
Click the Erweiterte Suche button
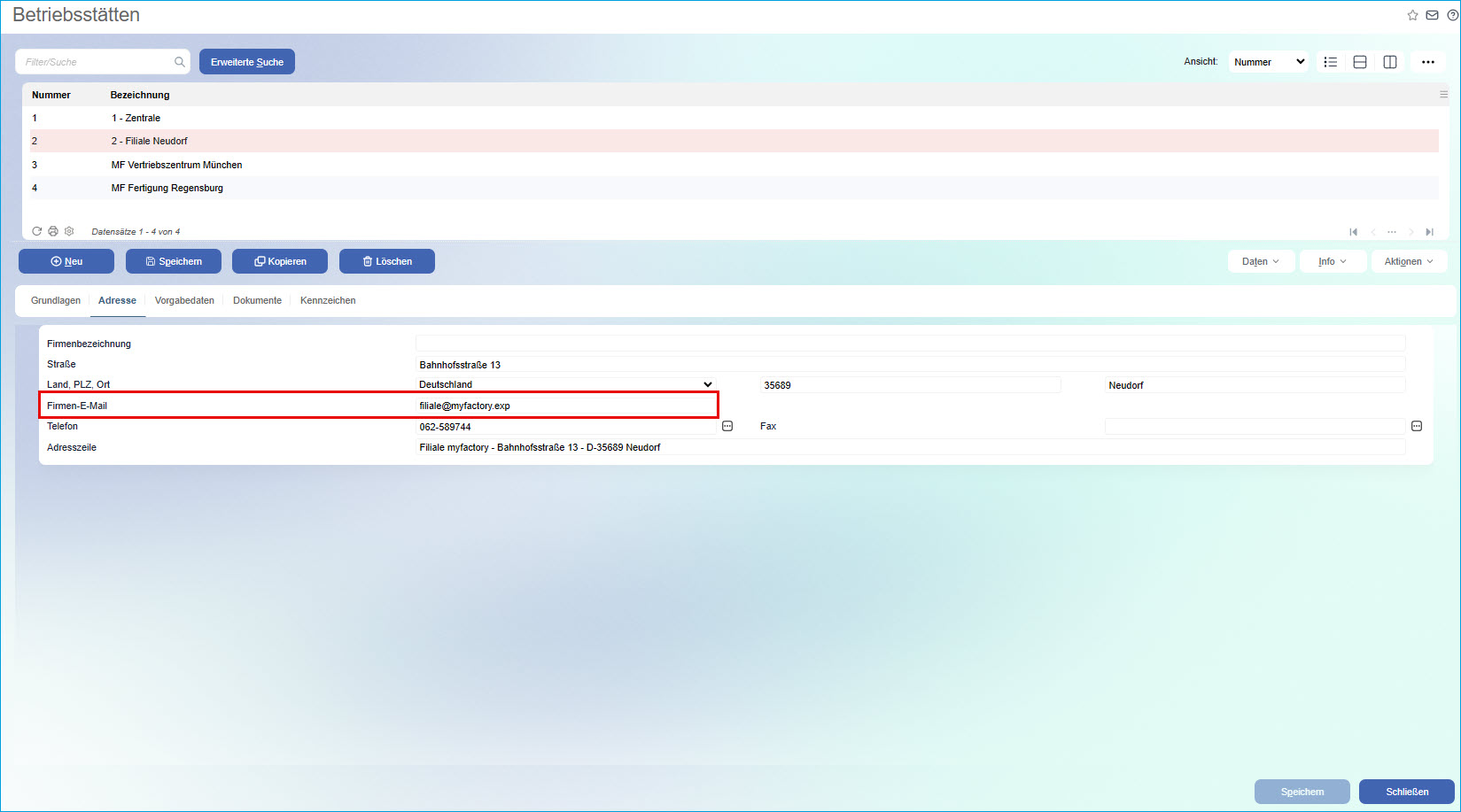(x=247, y=62)
